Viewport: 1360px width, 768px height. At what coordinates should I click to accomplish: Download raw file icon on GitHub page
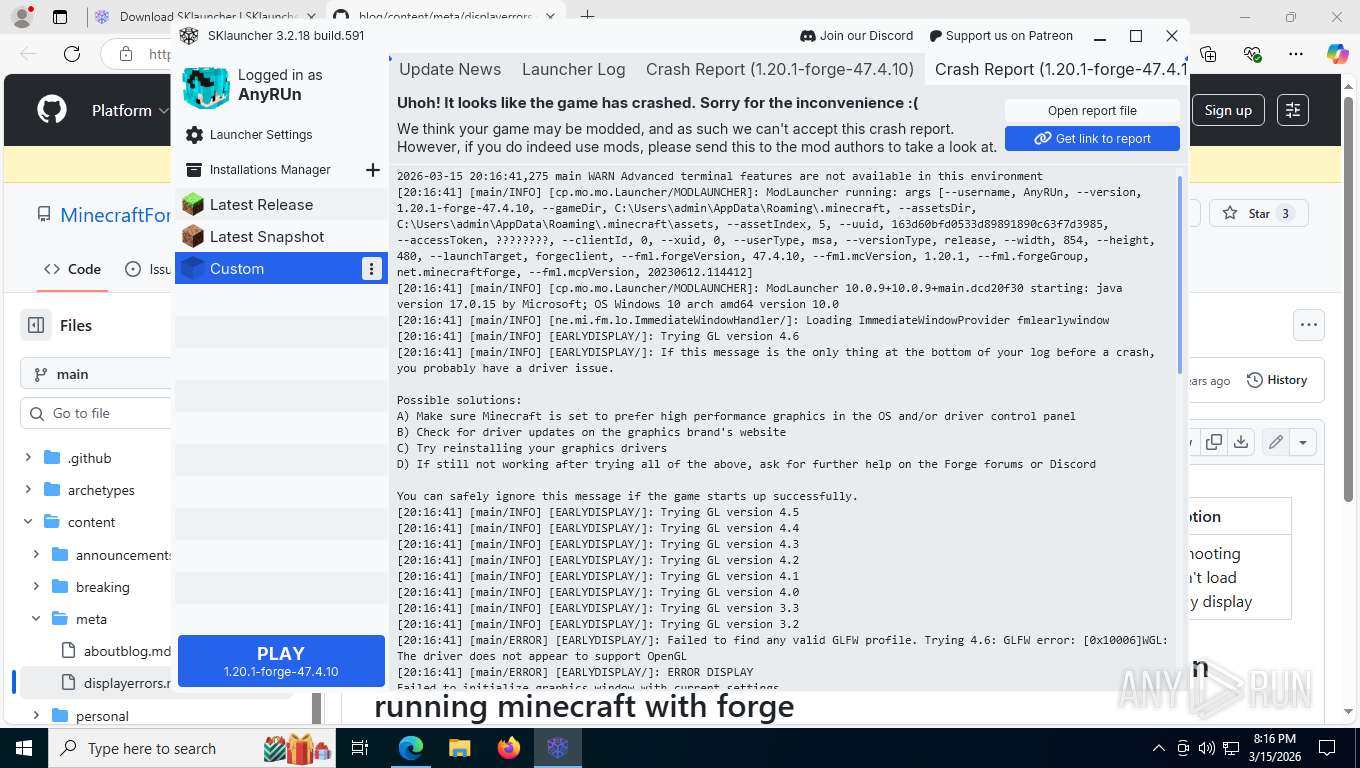click(x=1241, y=442)
